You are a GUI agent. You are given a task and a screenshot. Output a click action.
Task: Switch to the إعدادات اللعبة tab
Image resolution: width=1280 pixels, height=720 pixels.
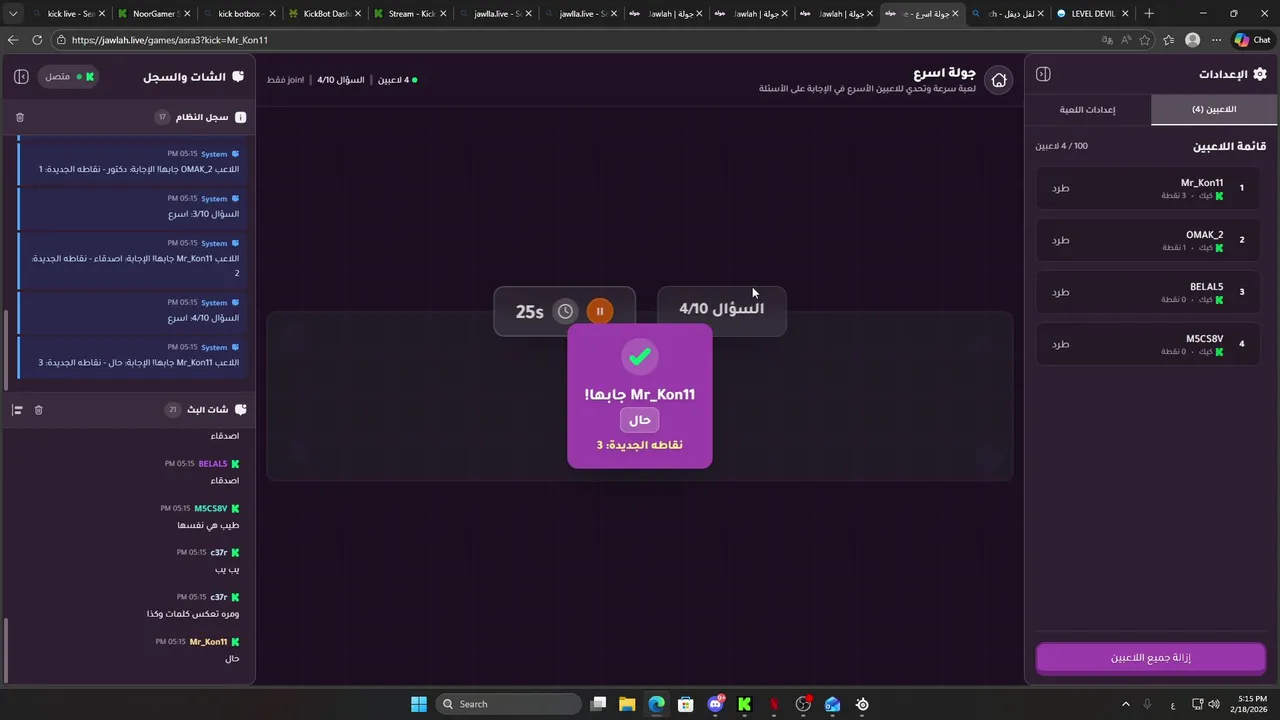(x=1088, y=110)
